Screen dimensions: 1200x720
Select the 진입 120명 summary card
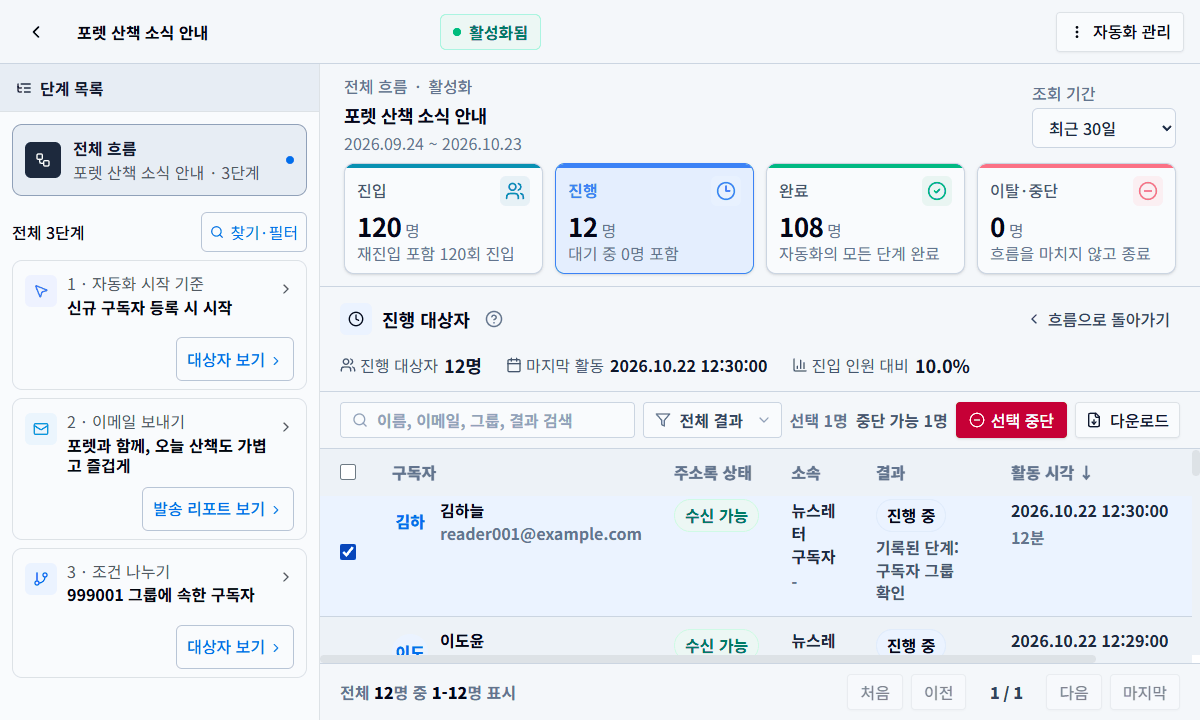(443, 219)
